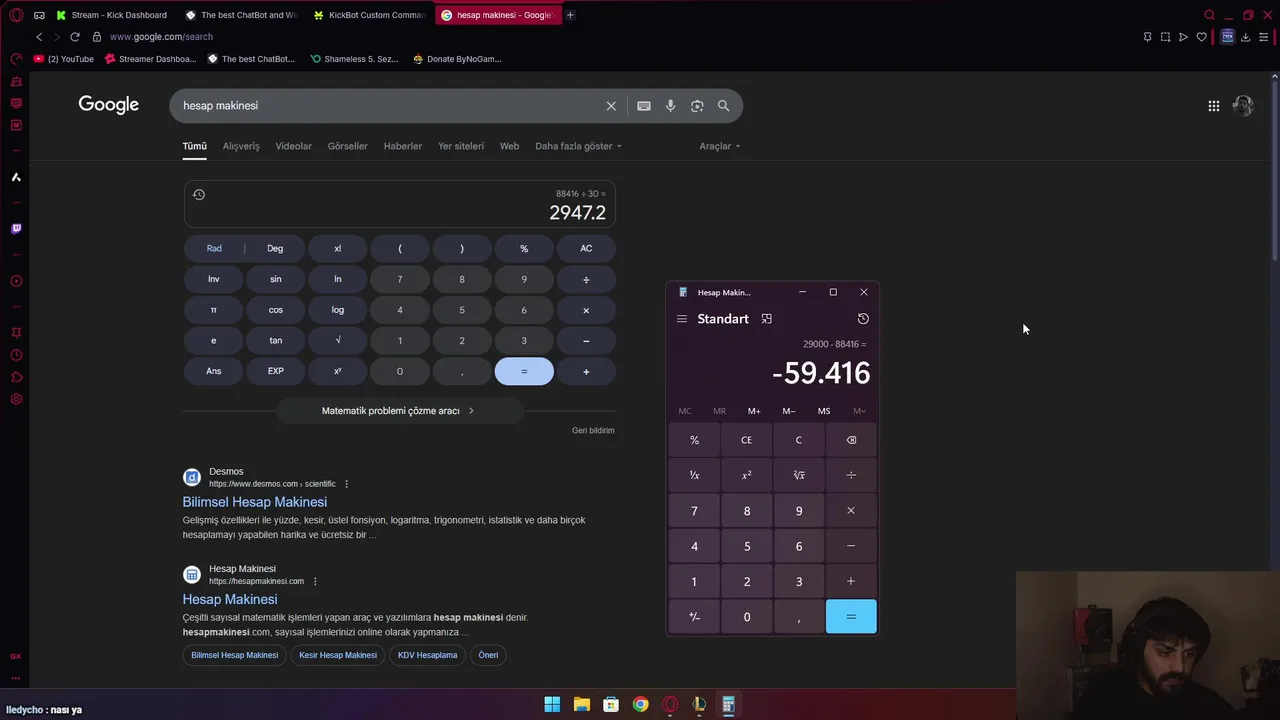
Task: Click the C button in Windows Calculator
Action: pyautogui.click(x=798, y=440)
